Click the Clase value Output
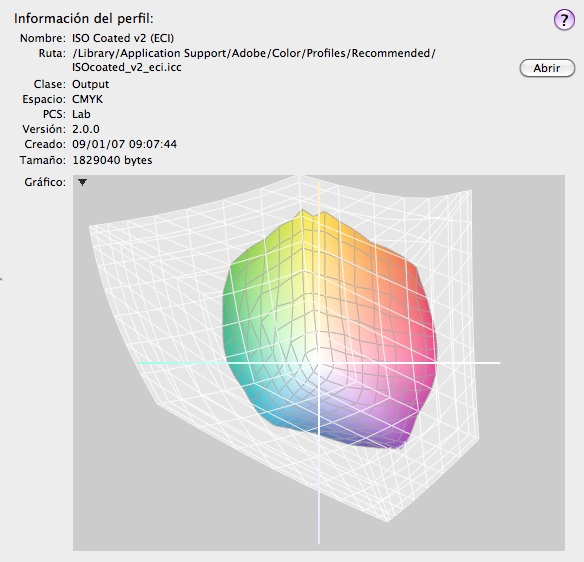Screen dimensions: 584x562 (x=91, y=84)
